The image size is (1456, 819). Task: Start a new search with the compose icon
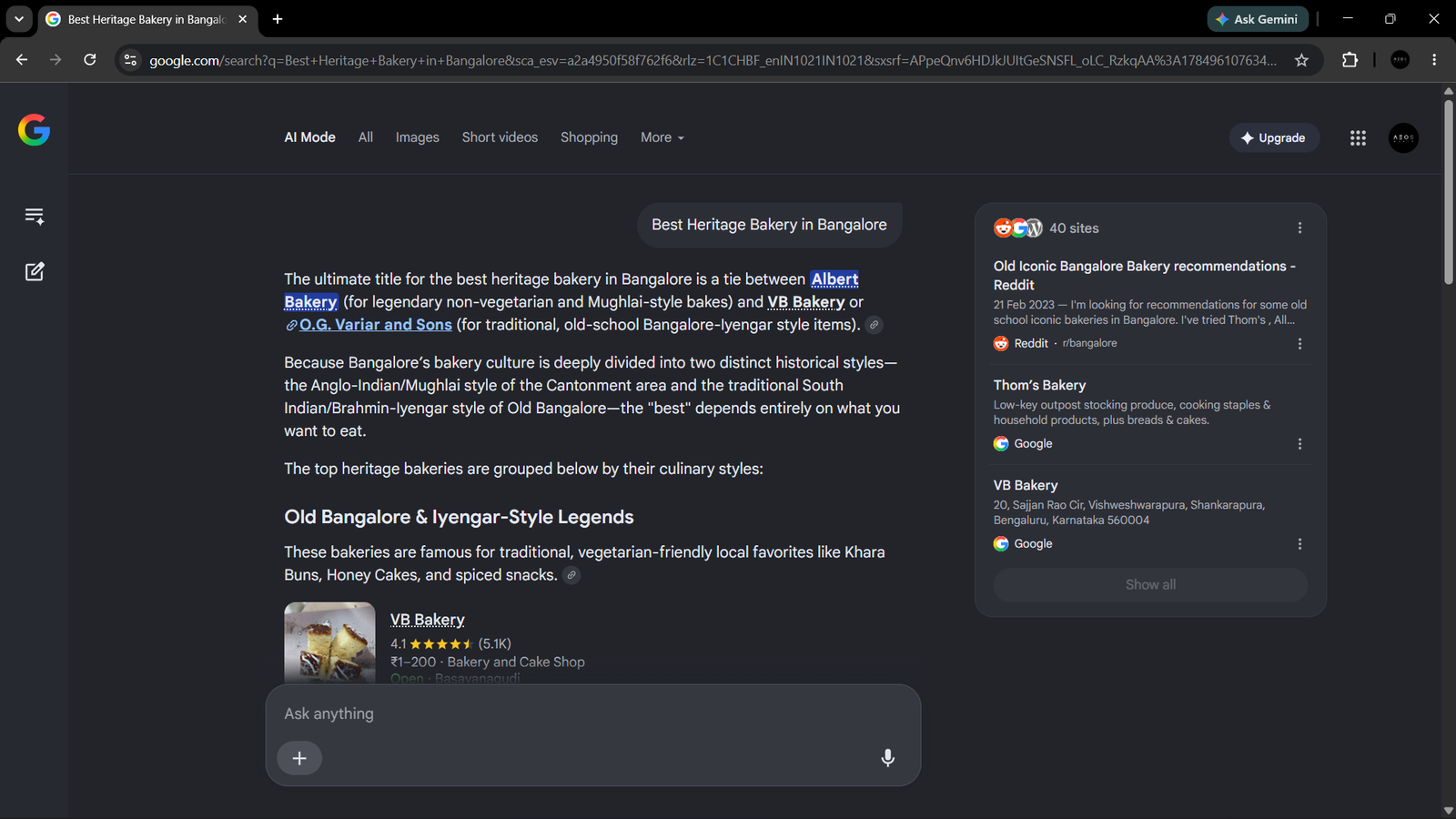click(x=35, y=271)
